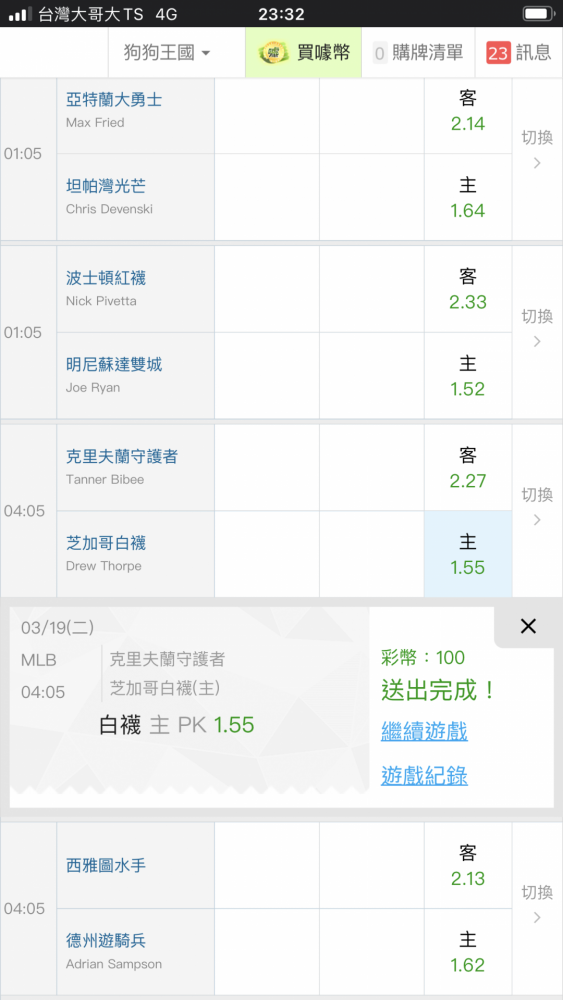563x1000 pixels.
Task: Click the 遊戲紀錄 link
Action: tap(424, 776)
